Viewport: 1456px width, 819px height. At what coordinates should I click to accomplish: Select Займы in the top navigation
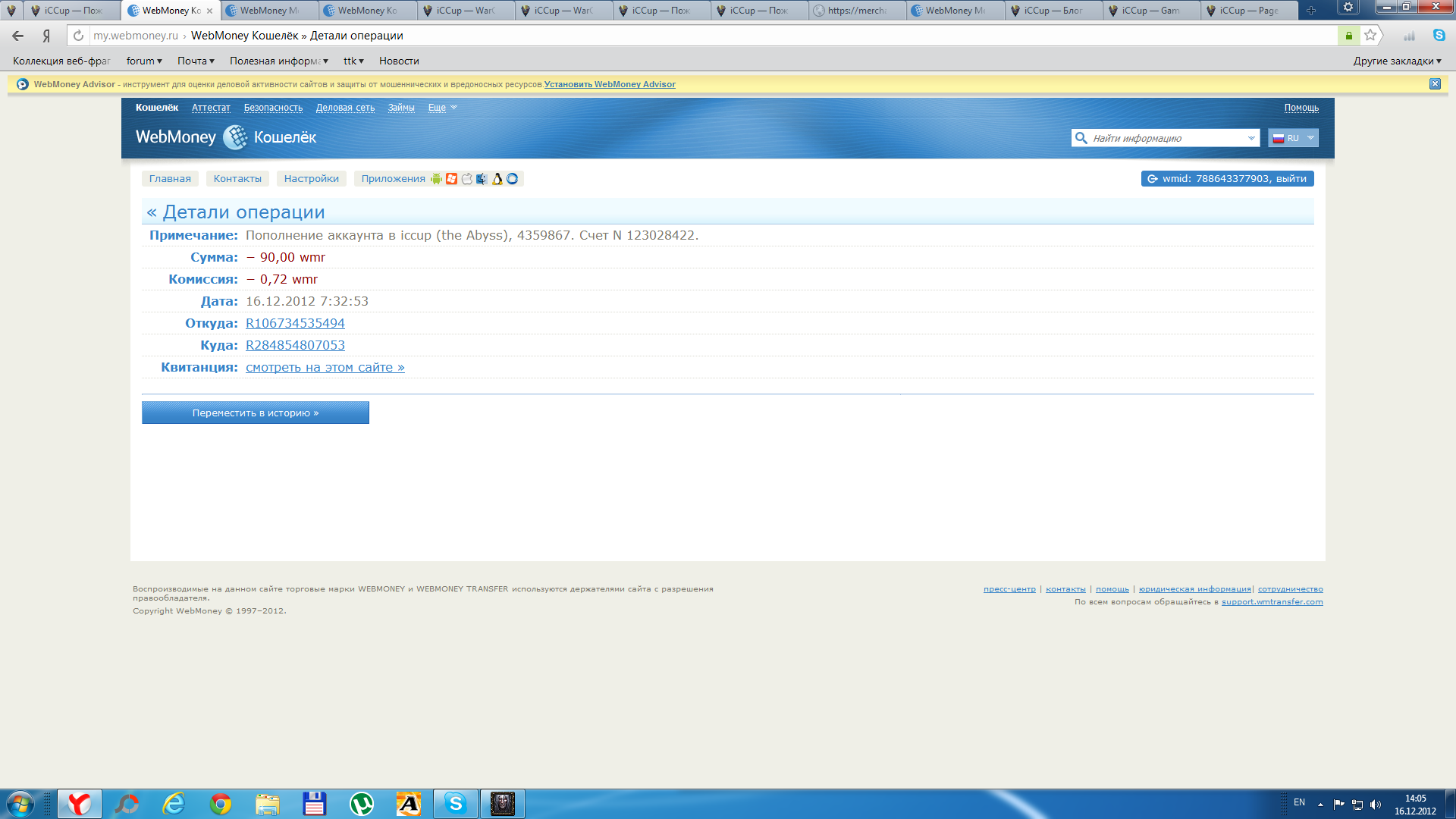click(x=401, y=108)
